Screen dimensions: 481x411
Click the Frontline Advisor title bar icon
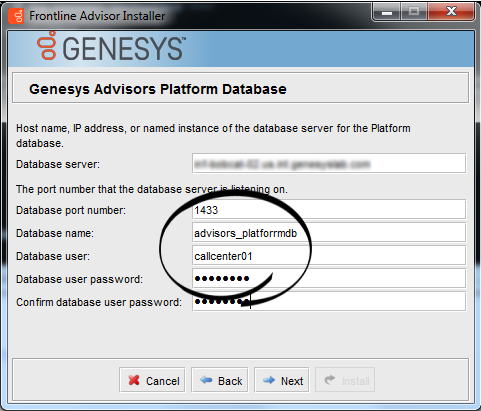tap(16, 16)
